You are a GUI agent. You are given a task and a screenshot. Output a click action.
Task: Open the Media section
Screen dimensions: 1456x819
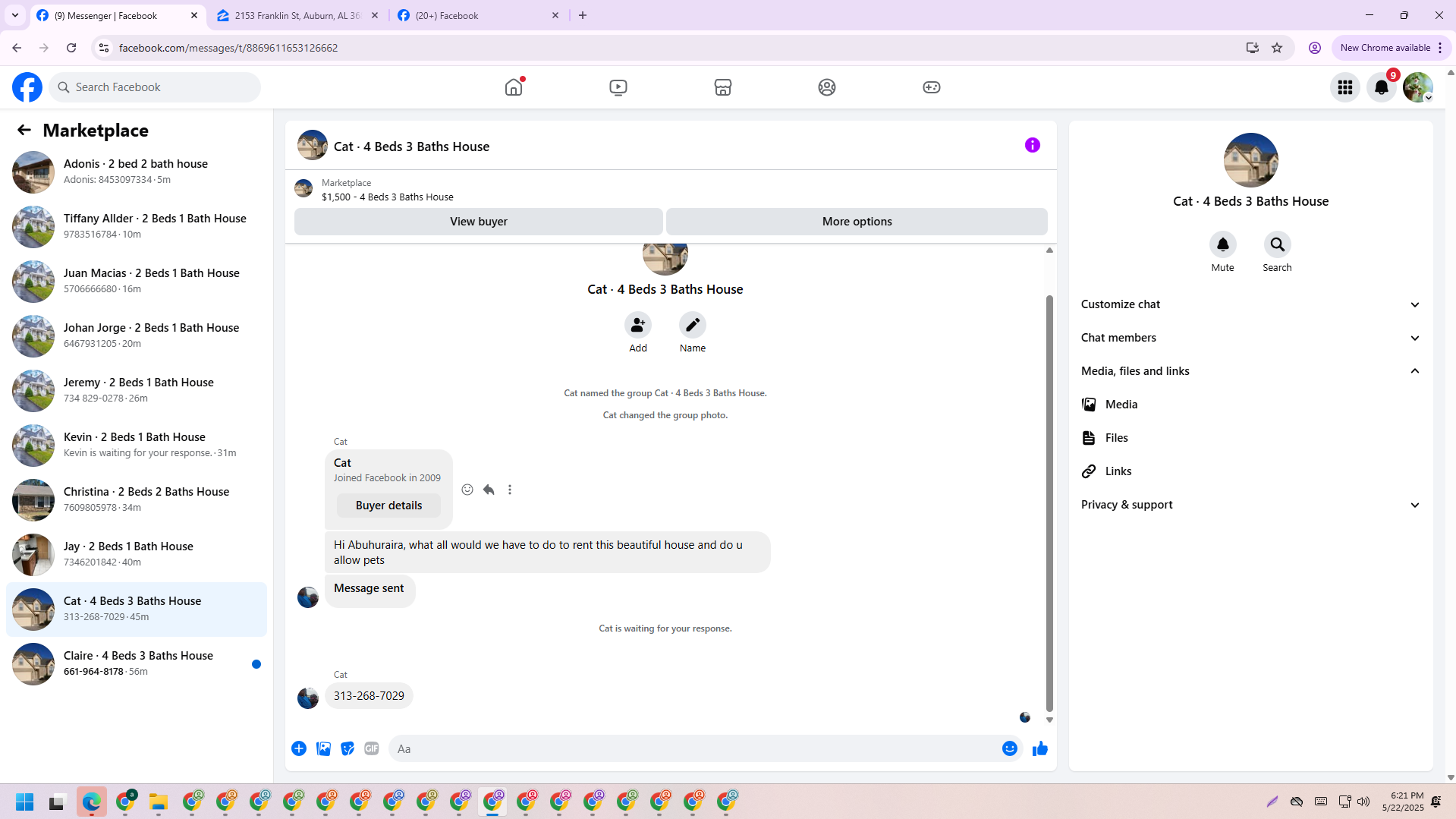1251,405
